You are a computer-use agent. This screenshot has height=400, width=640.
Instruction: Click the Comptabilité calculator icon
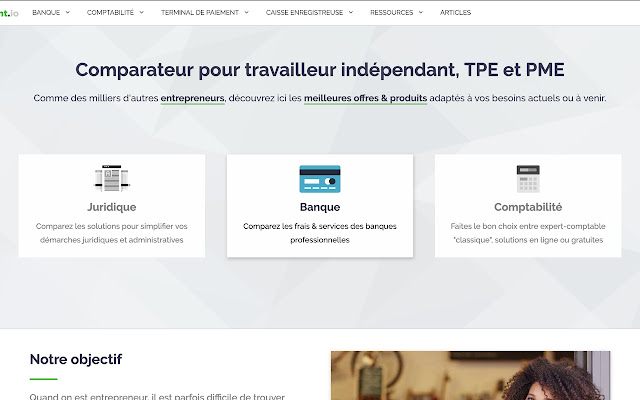(x=528, y=179)
